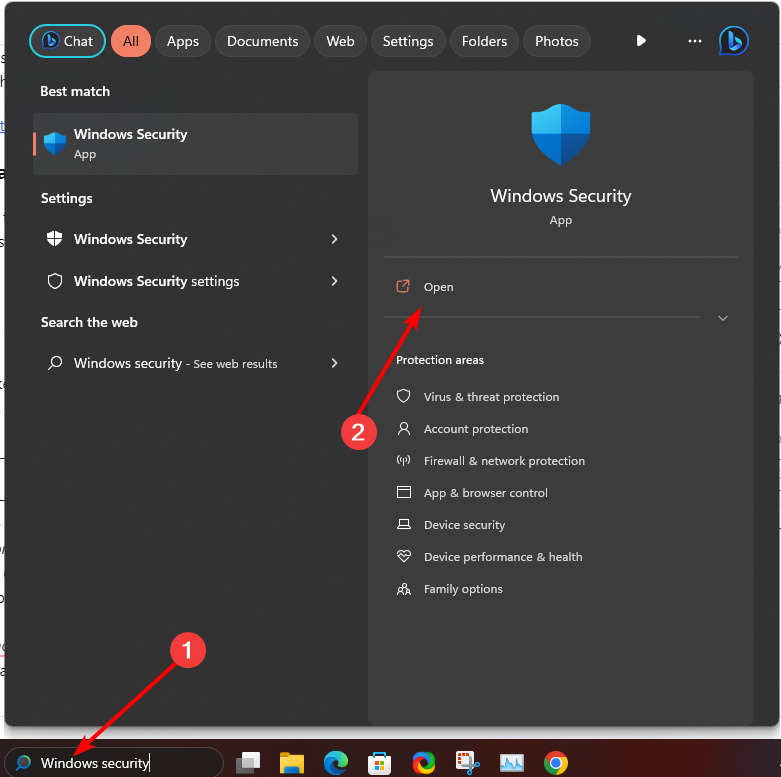Launch Google Chrome from the taskbar
The height and width of the screenshot is (777, 781).
[x=556, y=763]
